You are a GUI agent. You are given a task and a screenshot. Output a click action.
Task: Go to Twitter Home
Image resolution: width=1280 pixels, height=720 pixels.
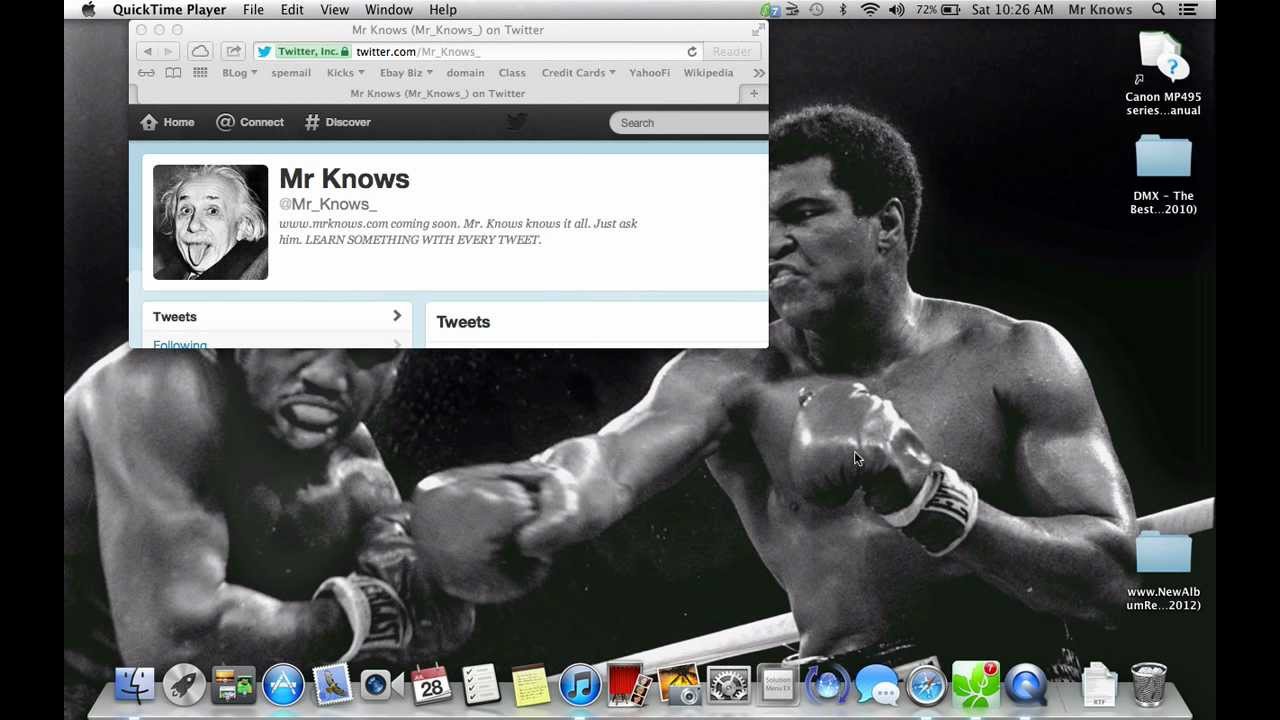click(168, 122)
